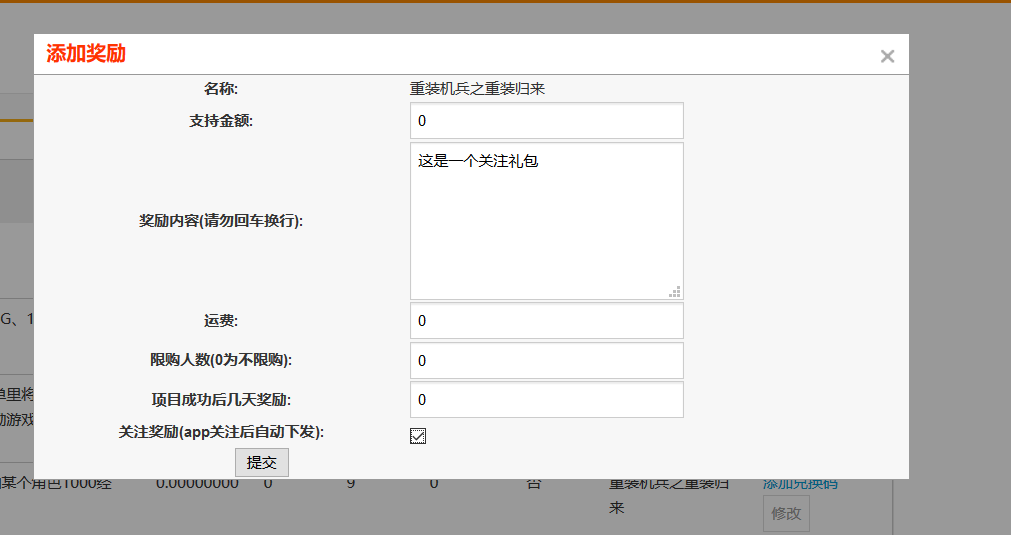Image resolution: width=1011 pixels, height=535 pixels.
Task: Open the 添加兑换码 link behind dialog
Action: point(800,483)
